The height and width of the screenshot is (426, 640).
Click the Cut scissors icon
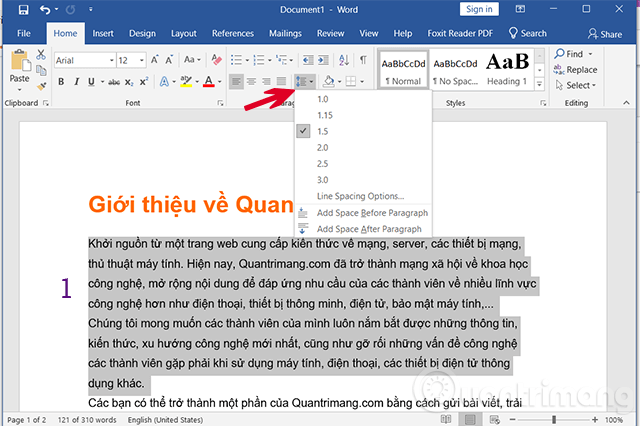pyautogui.click(x=41, y=54)
